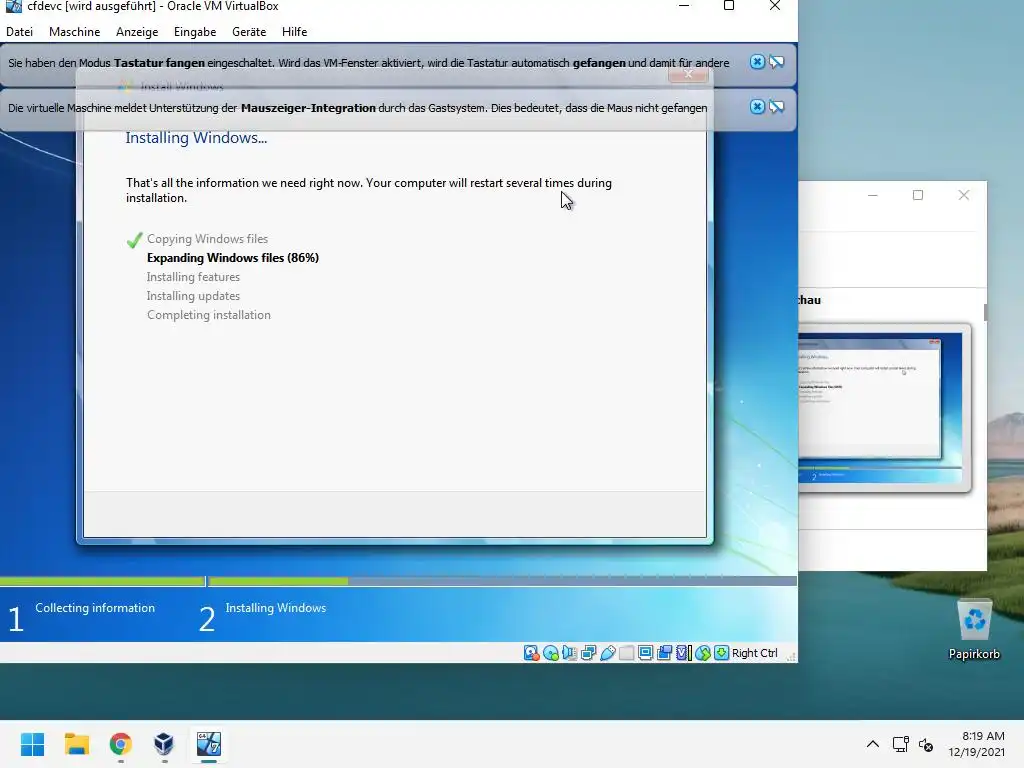Image resolution: width=1024 pixels, height=768 pixels.
Task: Click the scrollbar in the background VirtualBox Manager window
Action: [x=985, y=312]
